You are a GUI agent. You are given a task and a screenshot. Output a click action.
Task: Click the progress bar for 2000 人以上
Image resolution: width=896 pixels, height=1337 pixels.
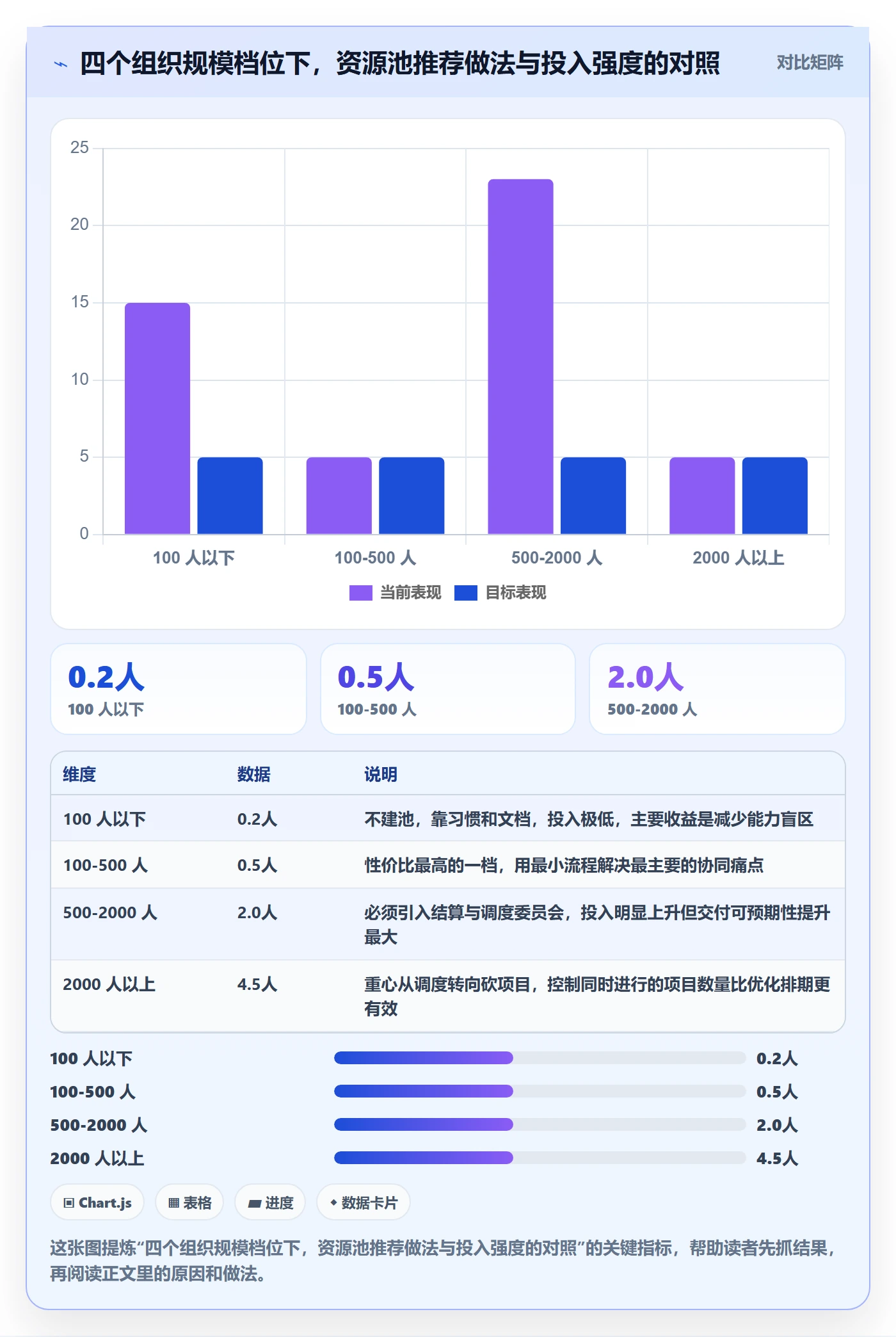point(540,1158)
